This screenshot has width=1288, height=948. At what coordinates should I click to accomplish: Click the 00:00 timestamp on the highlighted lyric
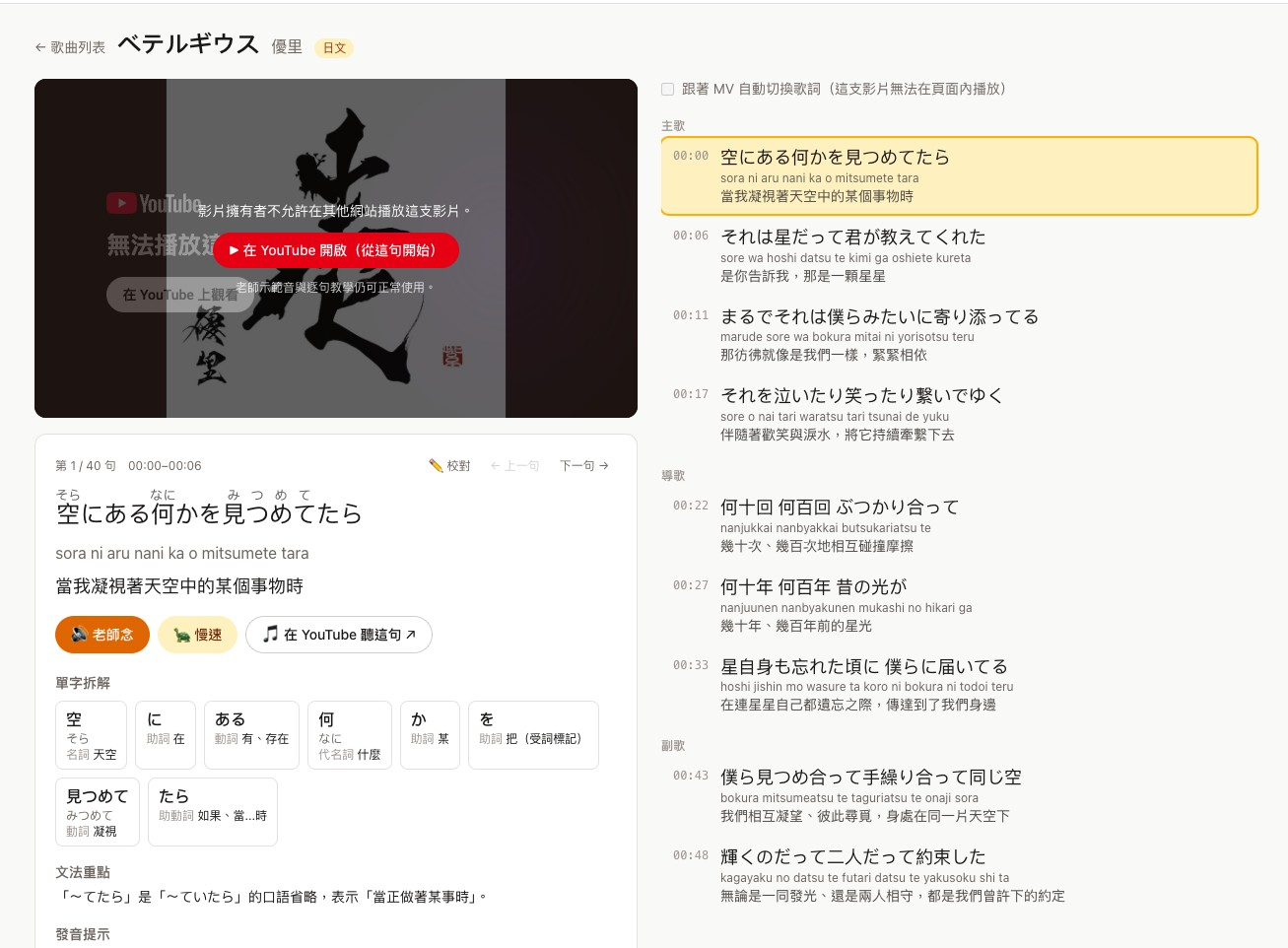coord(691,156)
